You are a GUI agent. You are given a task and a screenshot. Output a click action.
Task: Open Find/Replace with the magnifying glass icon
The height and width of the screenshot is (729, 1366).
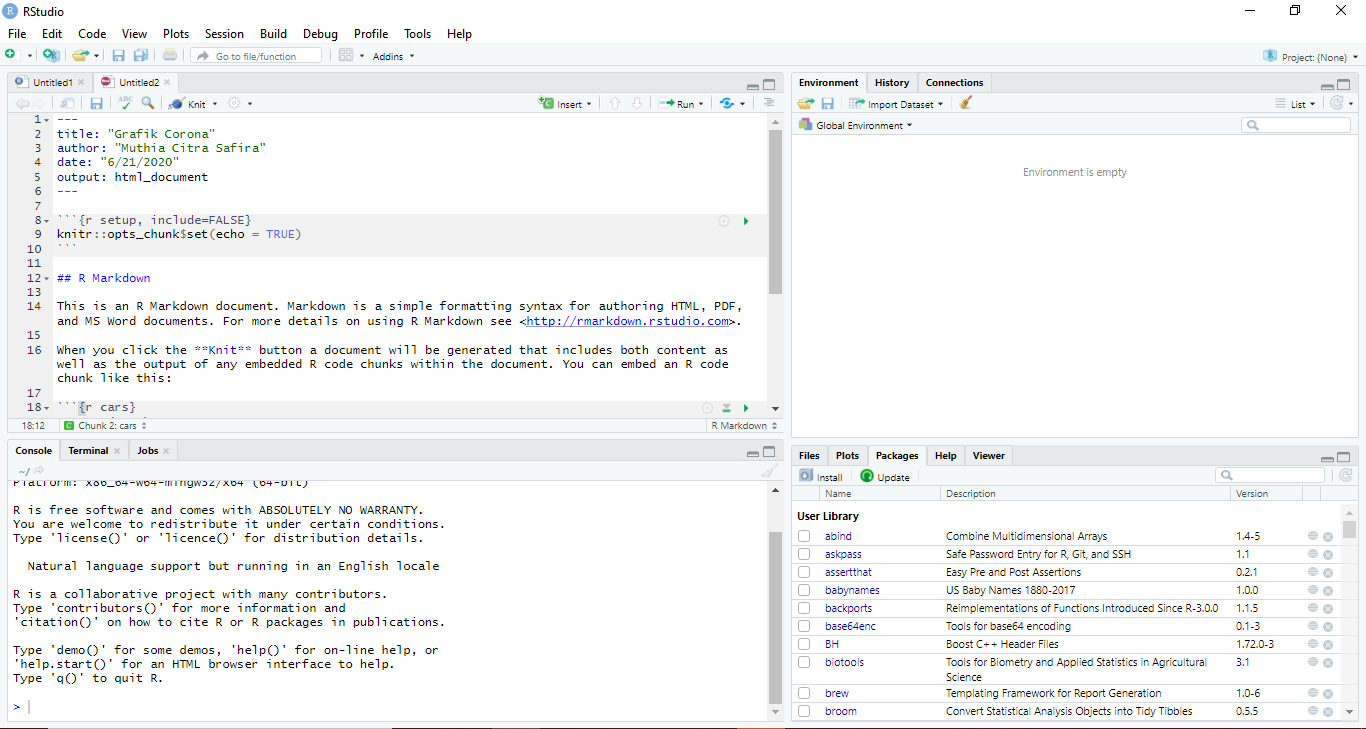point(147,103)
